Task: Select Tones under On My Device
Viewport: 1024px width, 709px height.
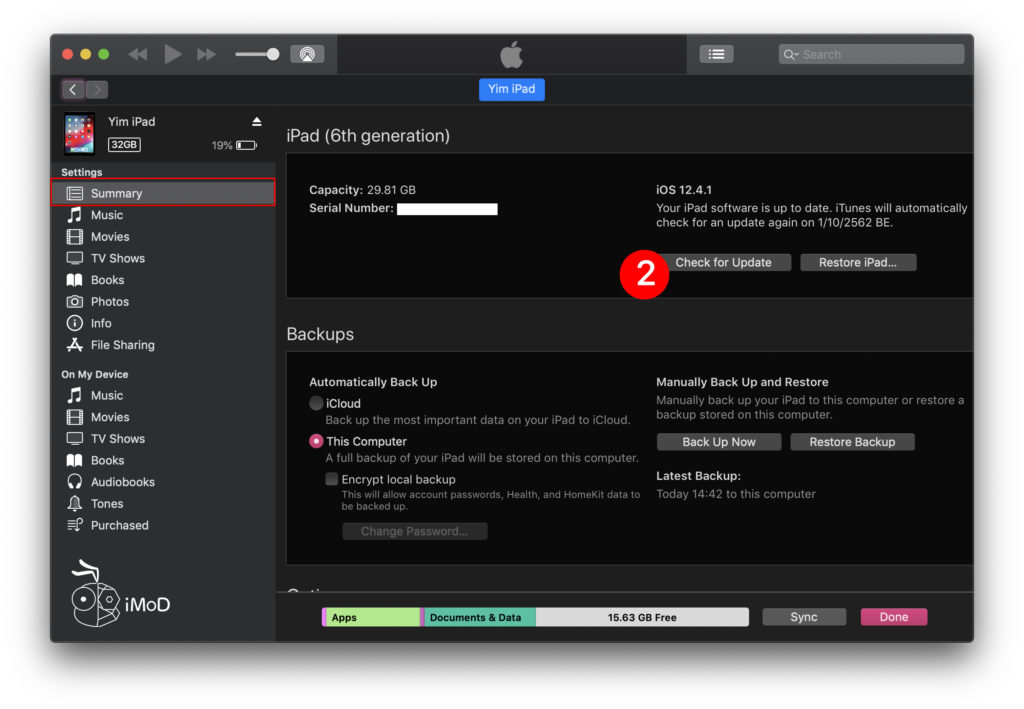Action: 104,503
